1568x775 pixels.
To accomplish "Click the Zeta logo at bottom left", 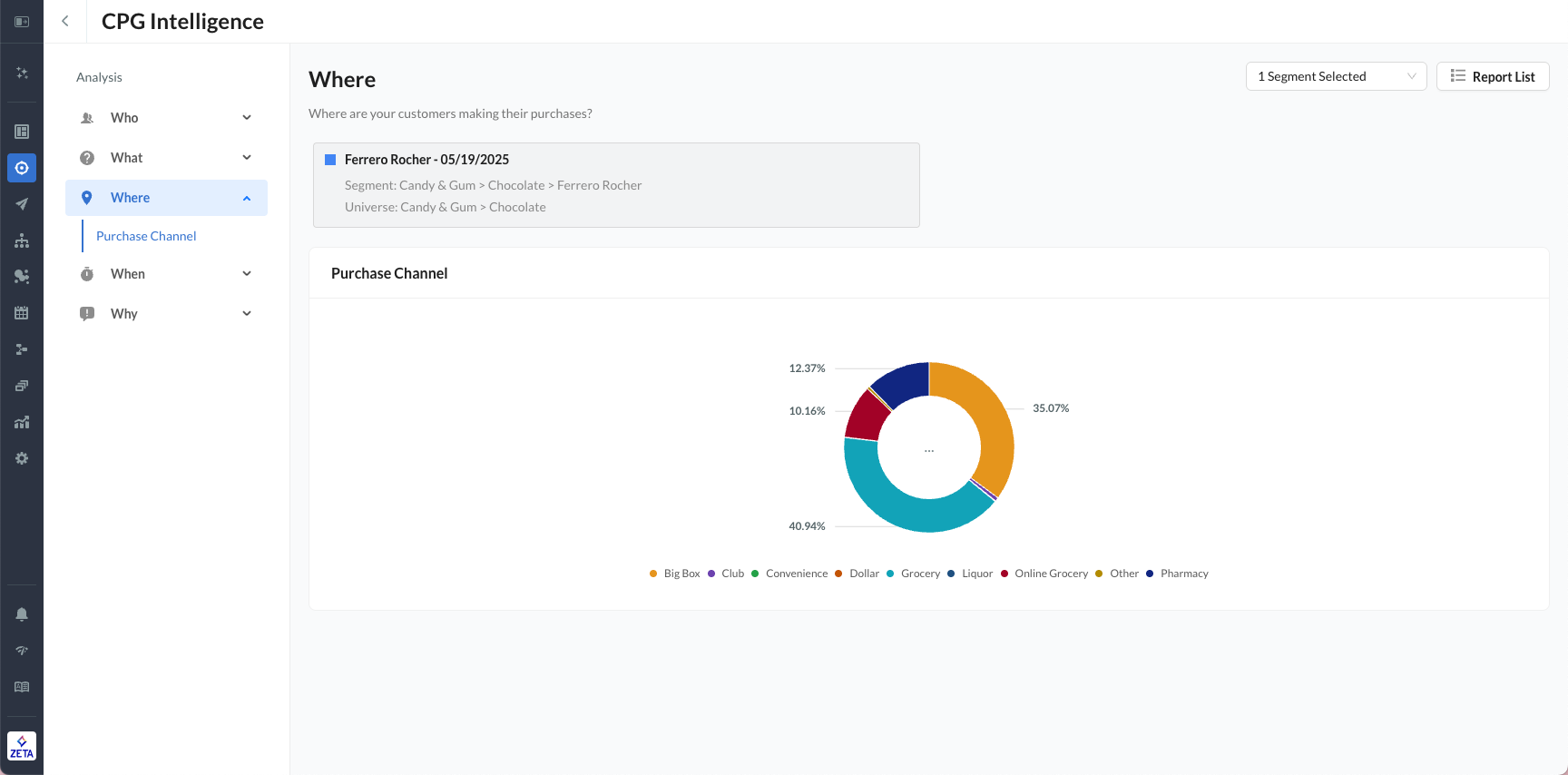I will click(22, 746).
